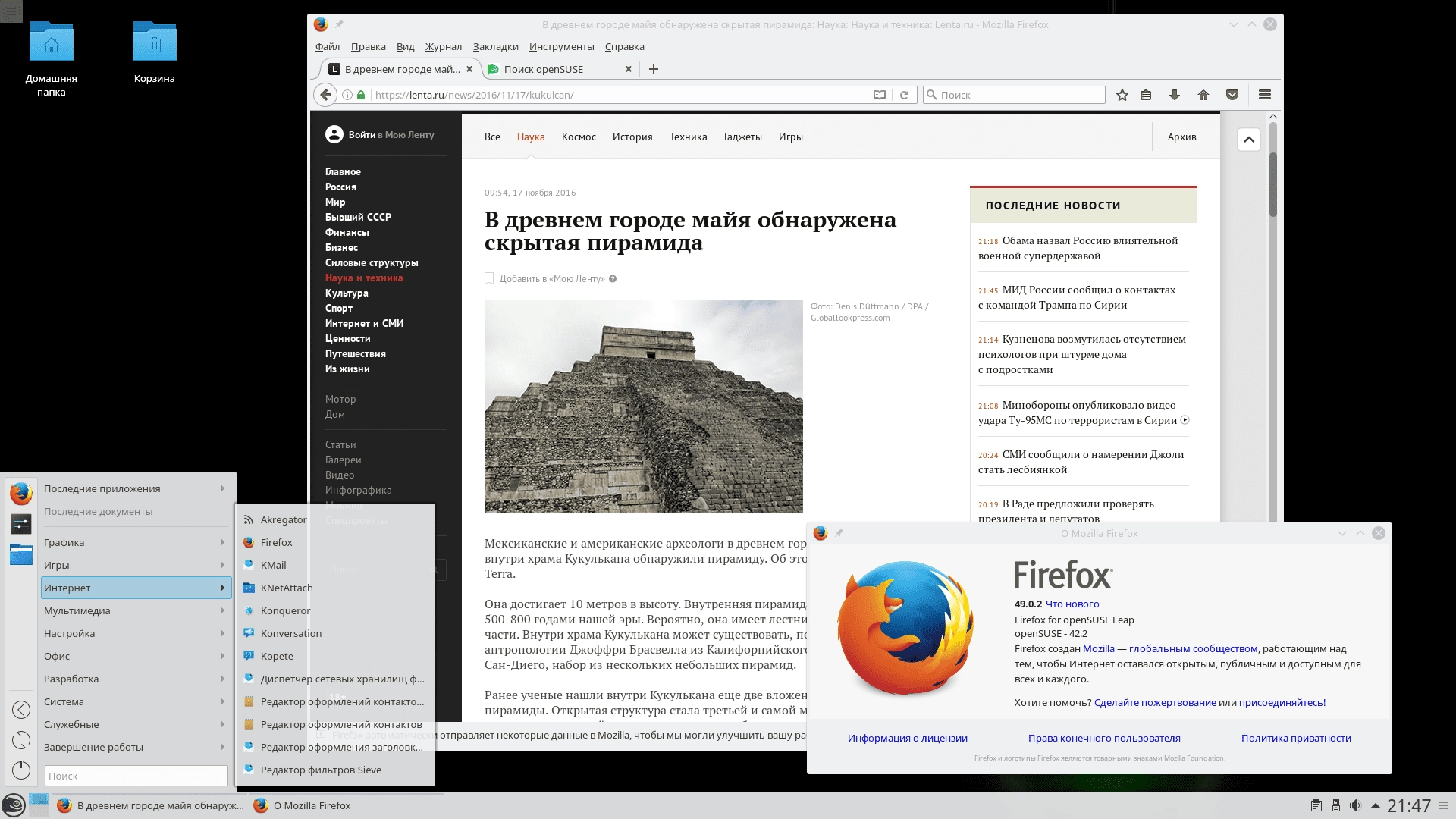The height and width of the screenshot is (819, 1456).
Task: Open the Журнал menu
Action: coord(443,47)
